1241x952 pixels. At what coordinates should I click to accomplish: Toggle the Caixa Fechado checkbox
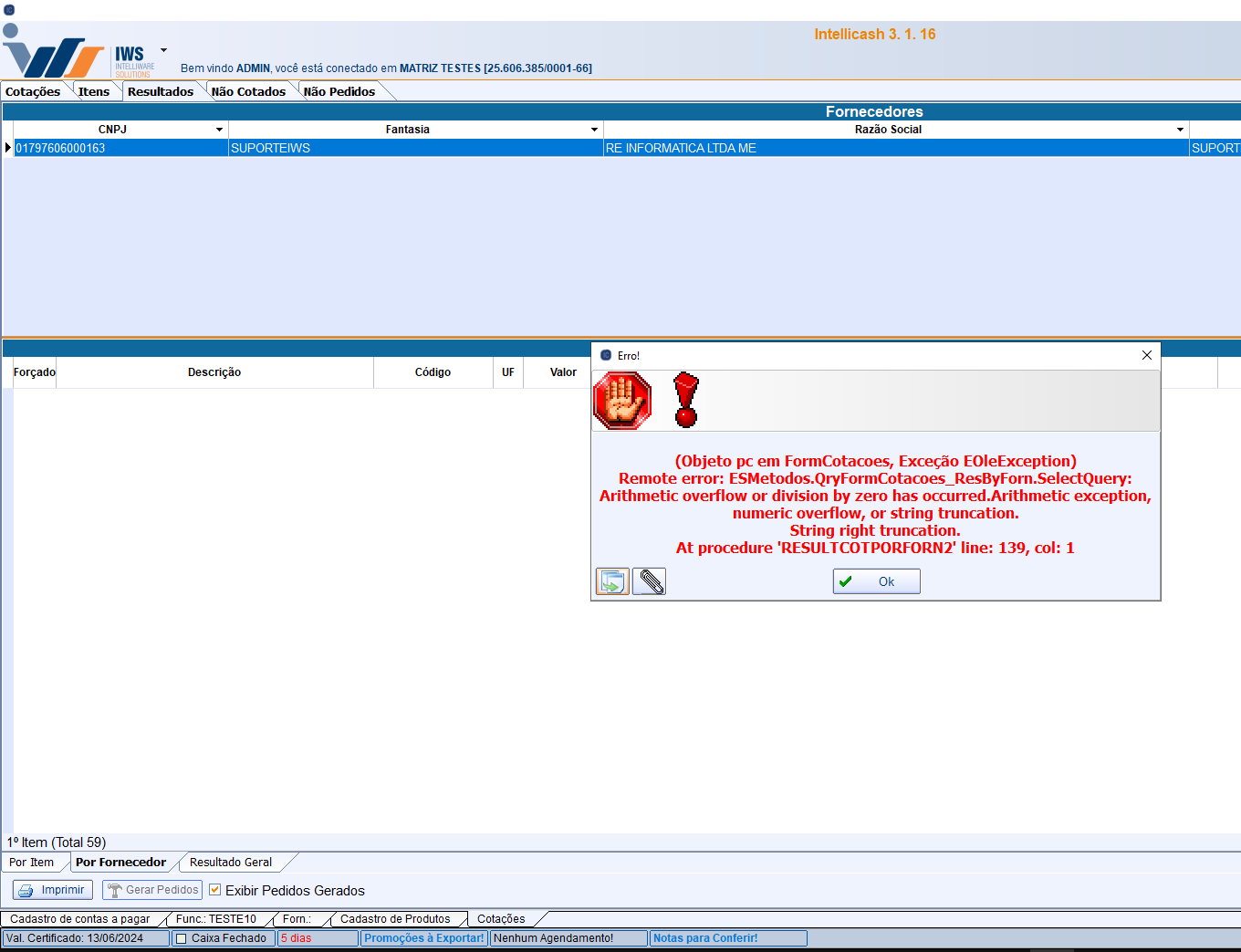pos(182,938)
